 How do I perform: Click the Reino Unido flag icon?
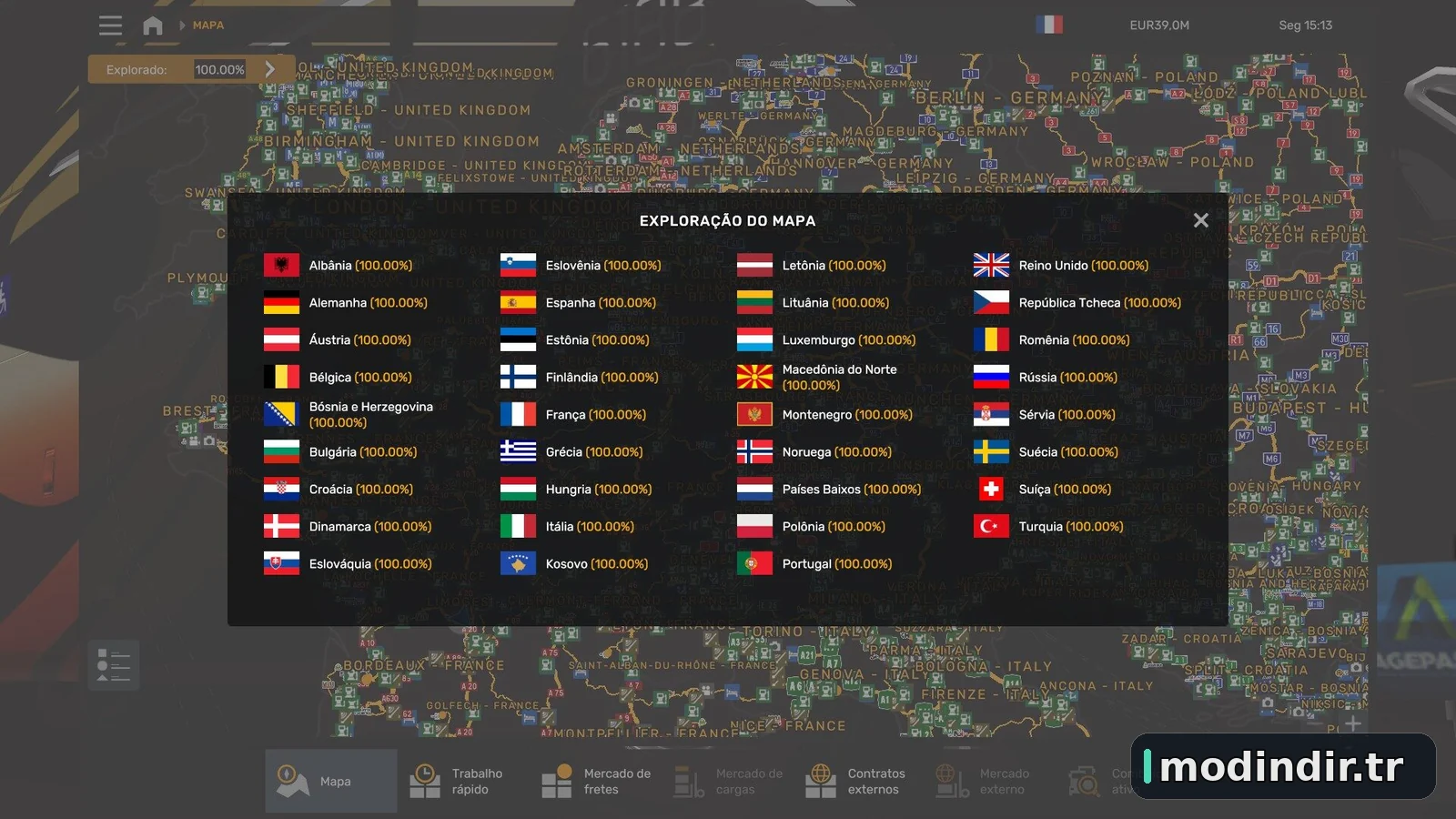991,265
